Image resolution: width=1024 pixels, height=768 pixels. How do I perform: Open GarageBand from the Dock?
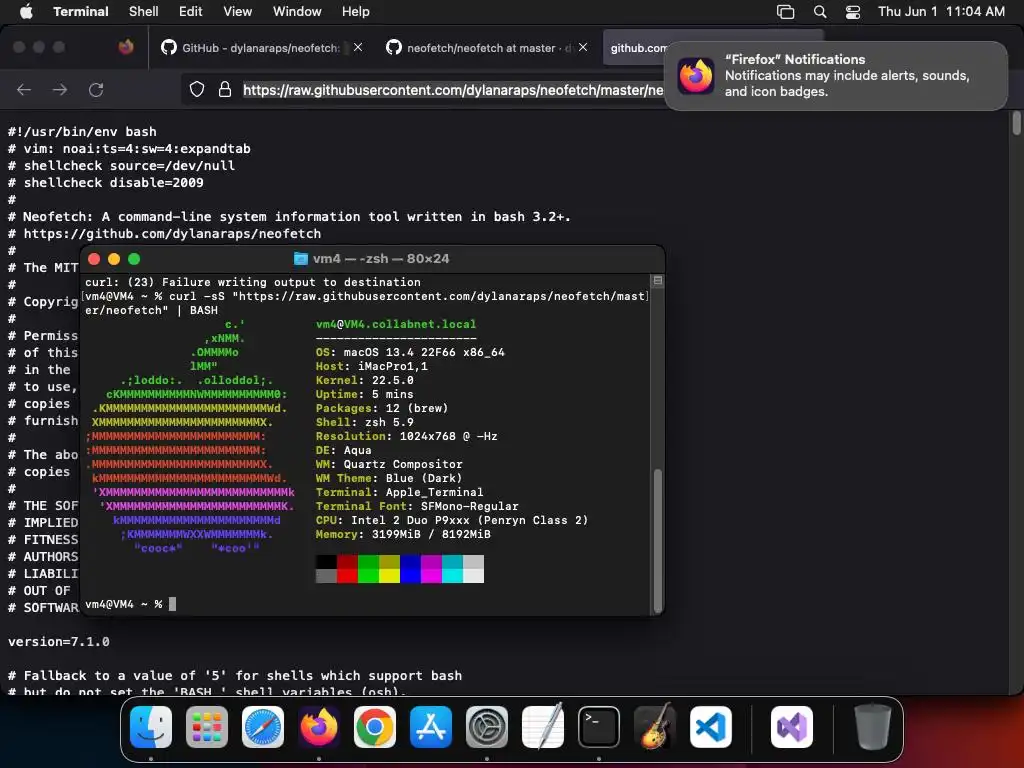pos(655,727)
